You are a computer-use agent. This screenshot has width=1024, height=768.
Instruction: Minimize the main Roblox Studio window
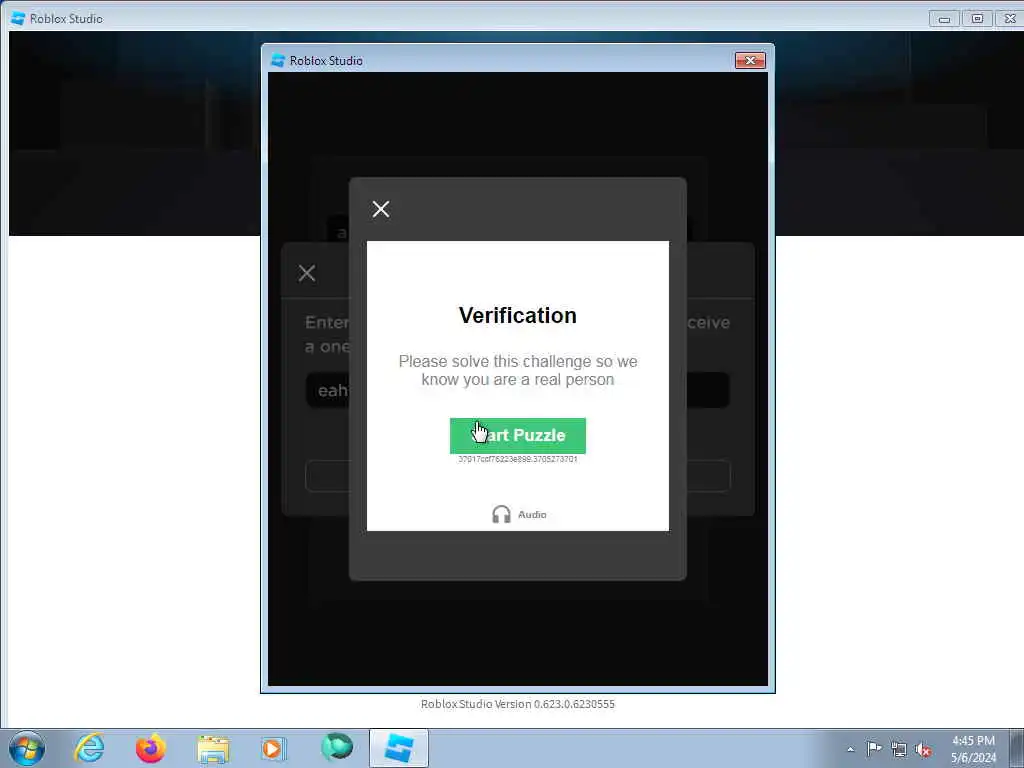click(944, 19)
